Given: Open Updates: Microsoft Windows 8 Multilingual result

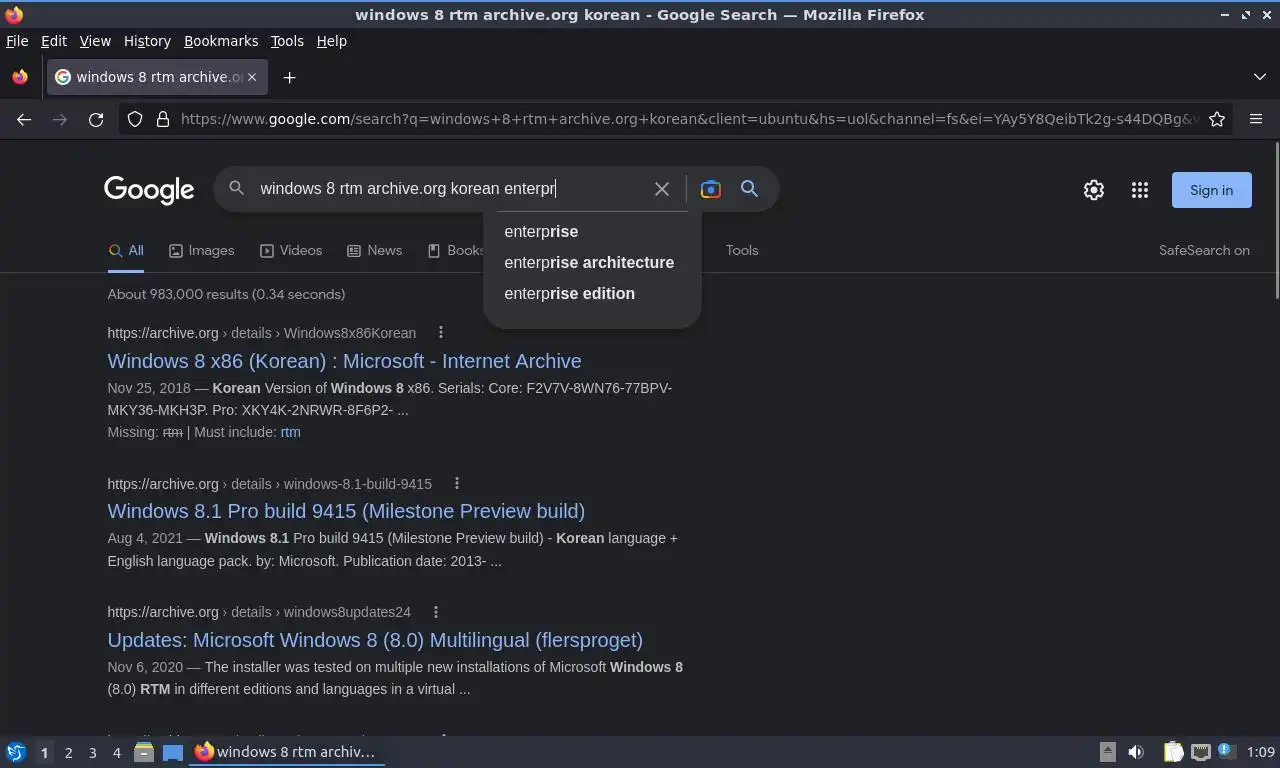Looking at the screenshot, I should [375, 640].
